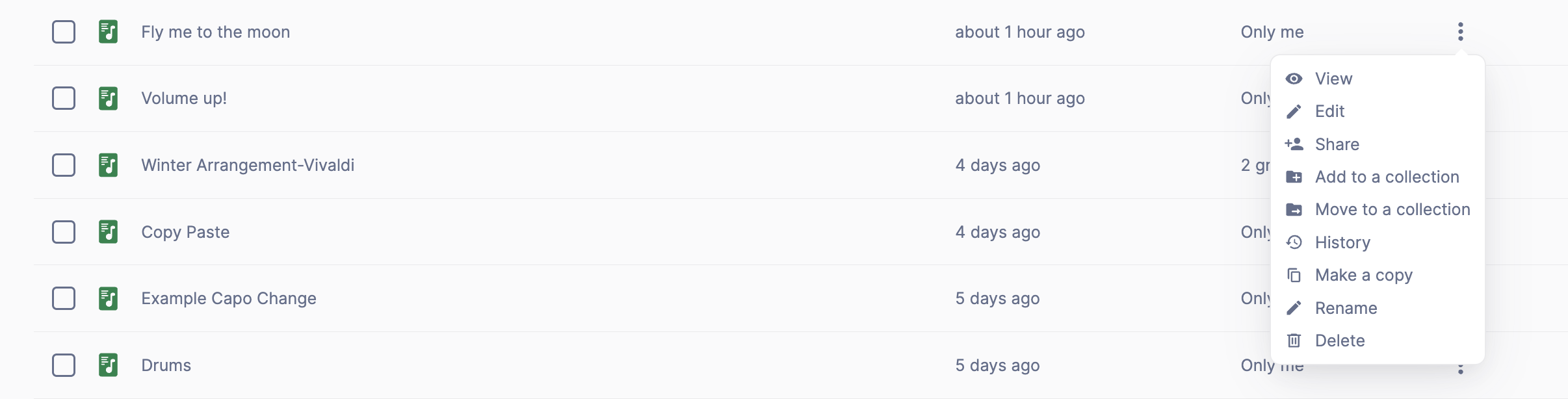
Task: Check the box next to Copy Paste
Action: [64, 232]
